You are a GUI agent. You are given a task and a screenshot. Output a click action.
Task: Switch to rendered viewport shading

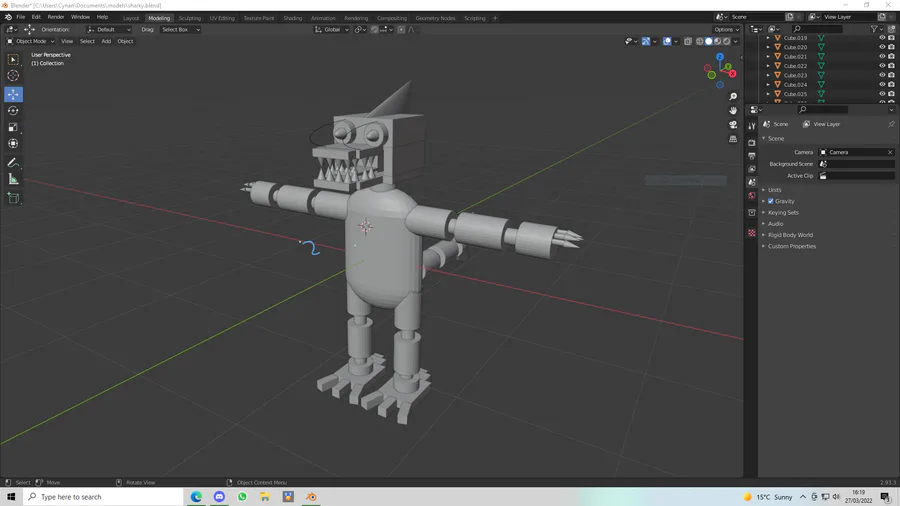727,41
